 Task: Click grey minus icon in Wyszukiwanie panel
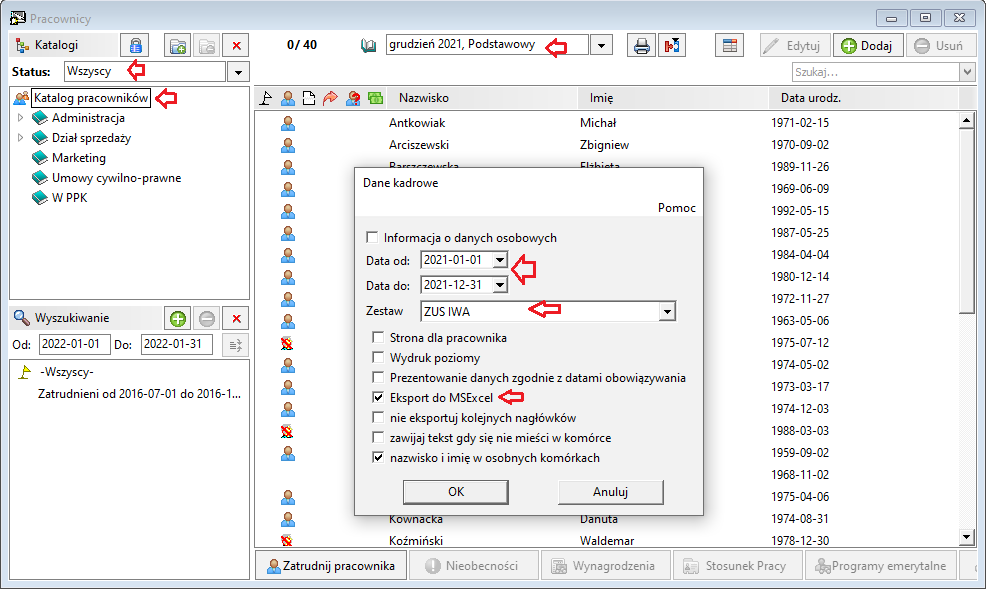pos(207,319)
